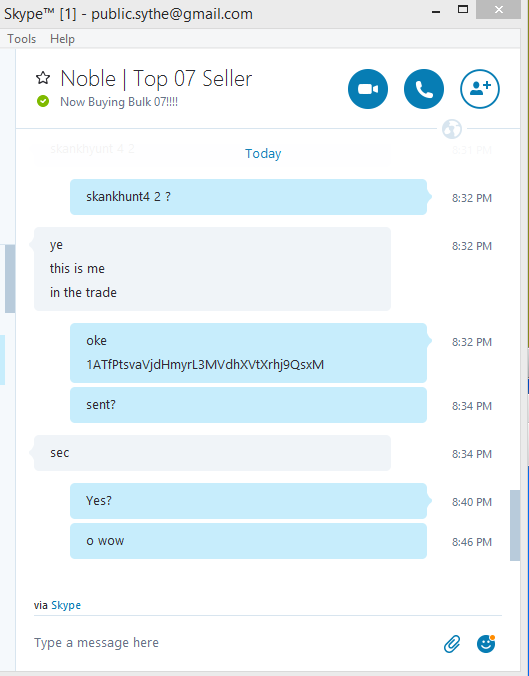The height and width of the screenshot is (676, 529).
Task: Minimize the Skype window
Action: (x=436, y=12)
